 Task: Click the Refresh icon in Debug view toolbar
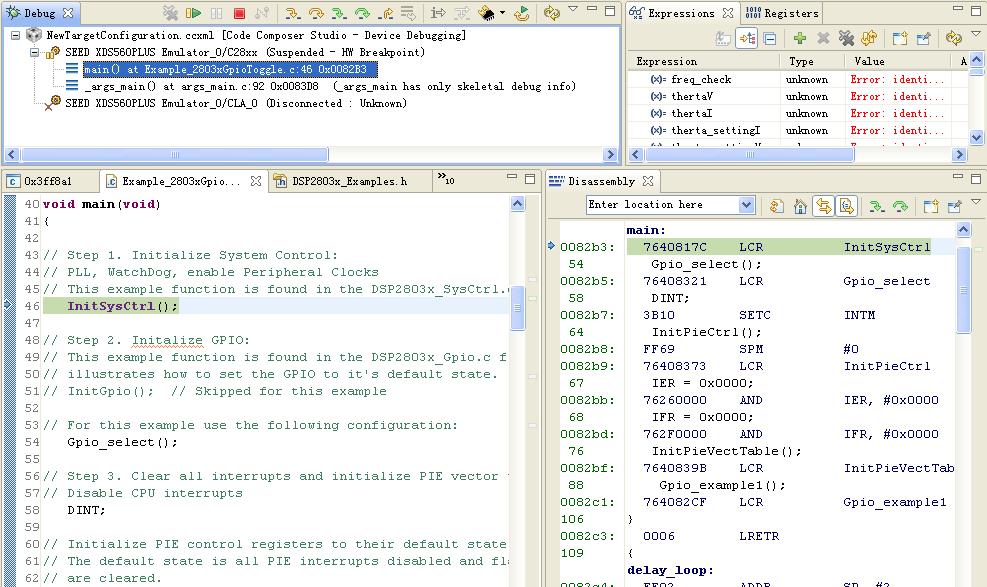551,13
